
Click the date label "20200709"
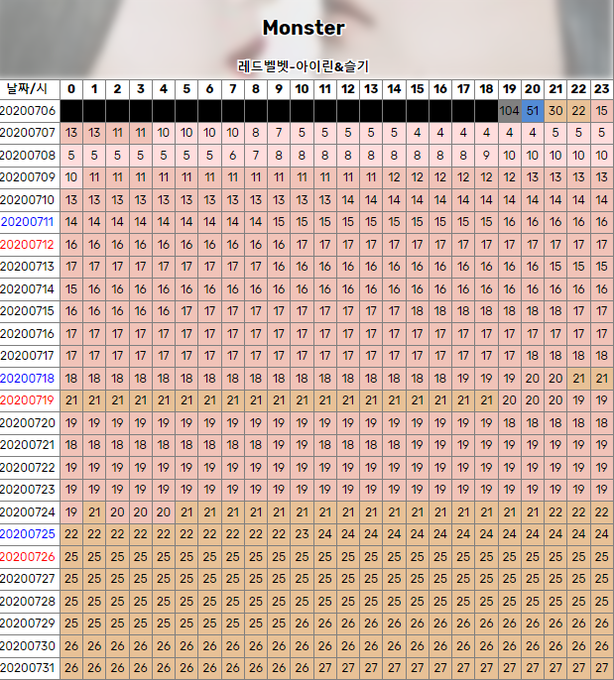[x=28, y=177]
